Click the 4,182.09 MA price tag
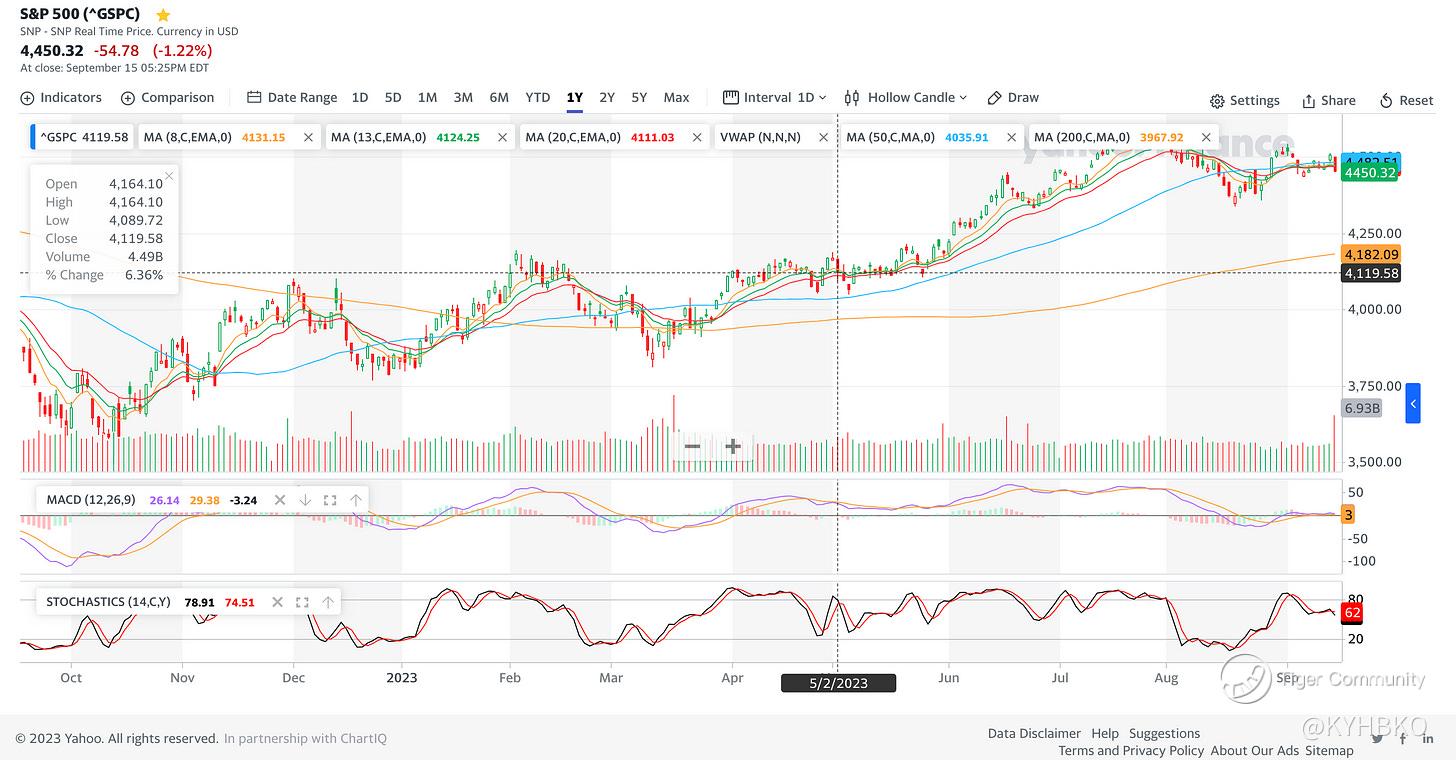Image resolution: width=1456 pixels, height=760 pixels. (x=1371, y=254)
